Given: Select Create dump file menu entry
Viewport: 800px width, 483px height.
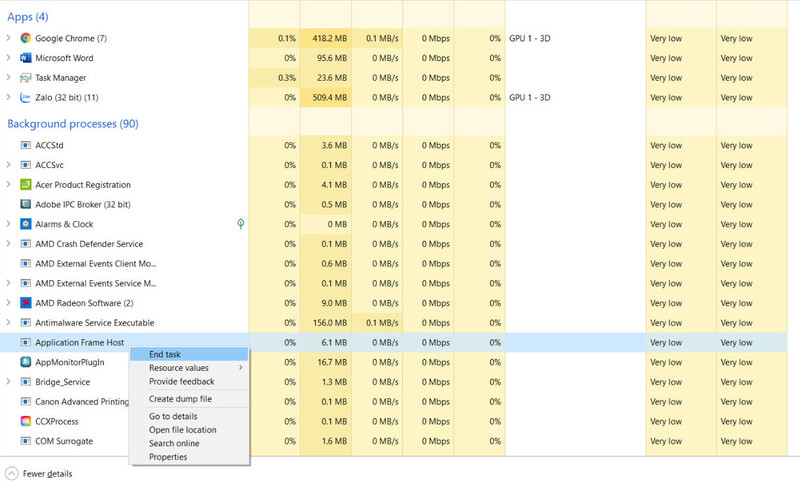Looking at the screenshot, I should [189, 399].
